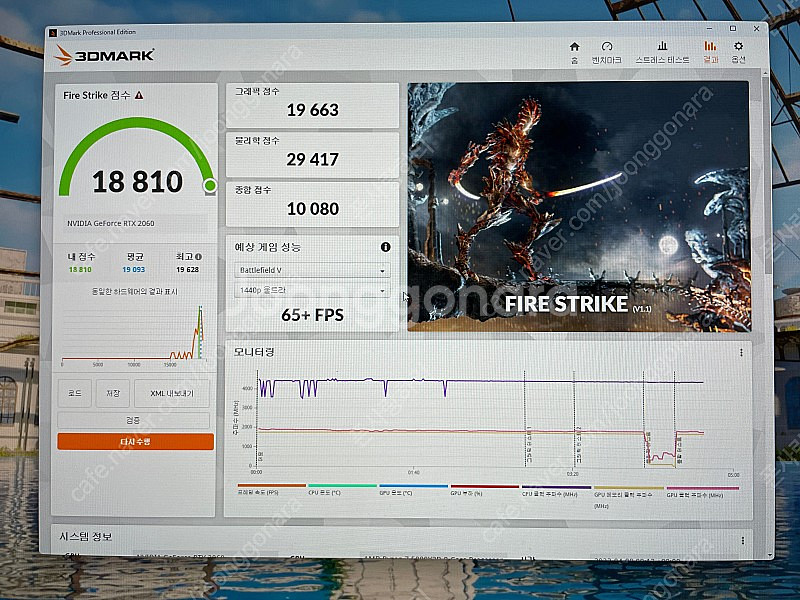The width and height of the screenshot is (800, 600).
Task: Maximize the 3DMark window
Action: 733,29
